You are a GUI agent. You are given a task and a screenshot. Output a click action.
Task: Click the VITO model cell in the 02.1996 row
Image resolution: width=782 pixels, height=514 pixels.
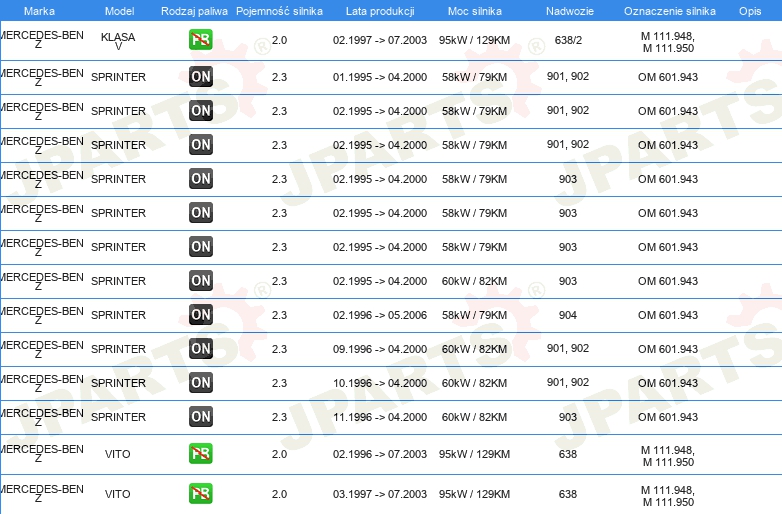[x=118, y=454]
